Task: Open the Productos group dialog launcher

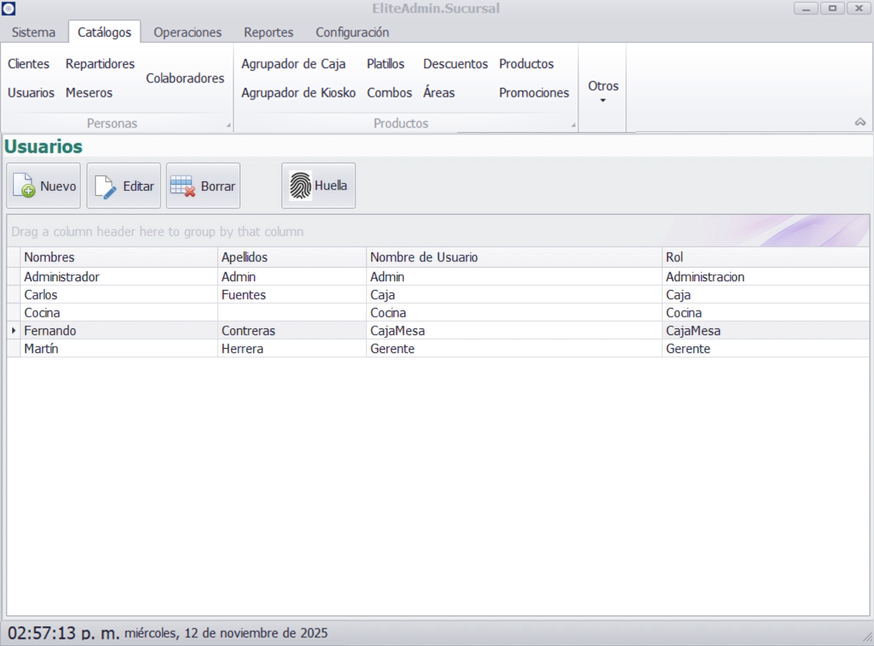Action: coord(573,126)
